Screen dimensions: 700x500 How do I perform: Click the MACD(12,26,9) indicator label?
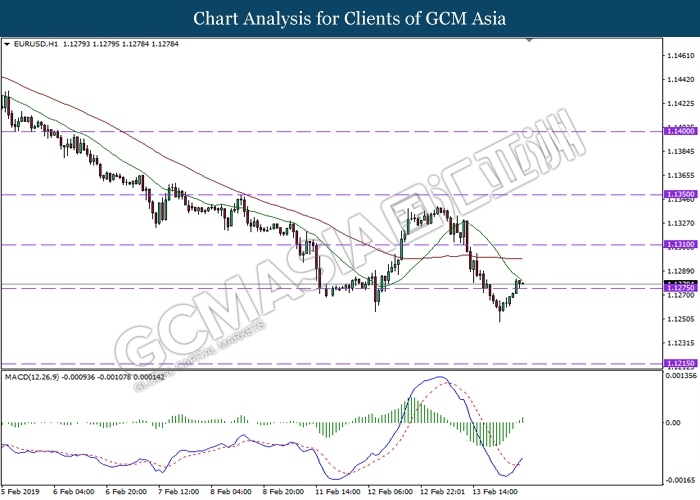[x=32, y=377]
